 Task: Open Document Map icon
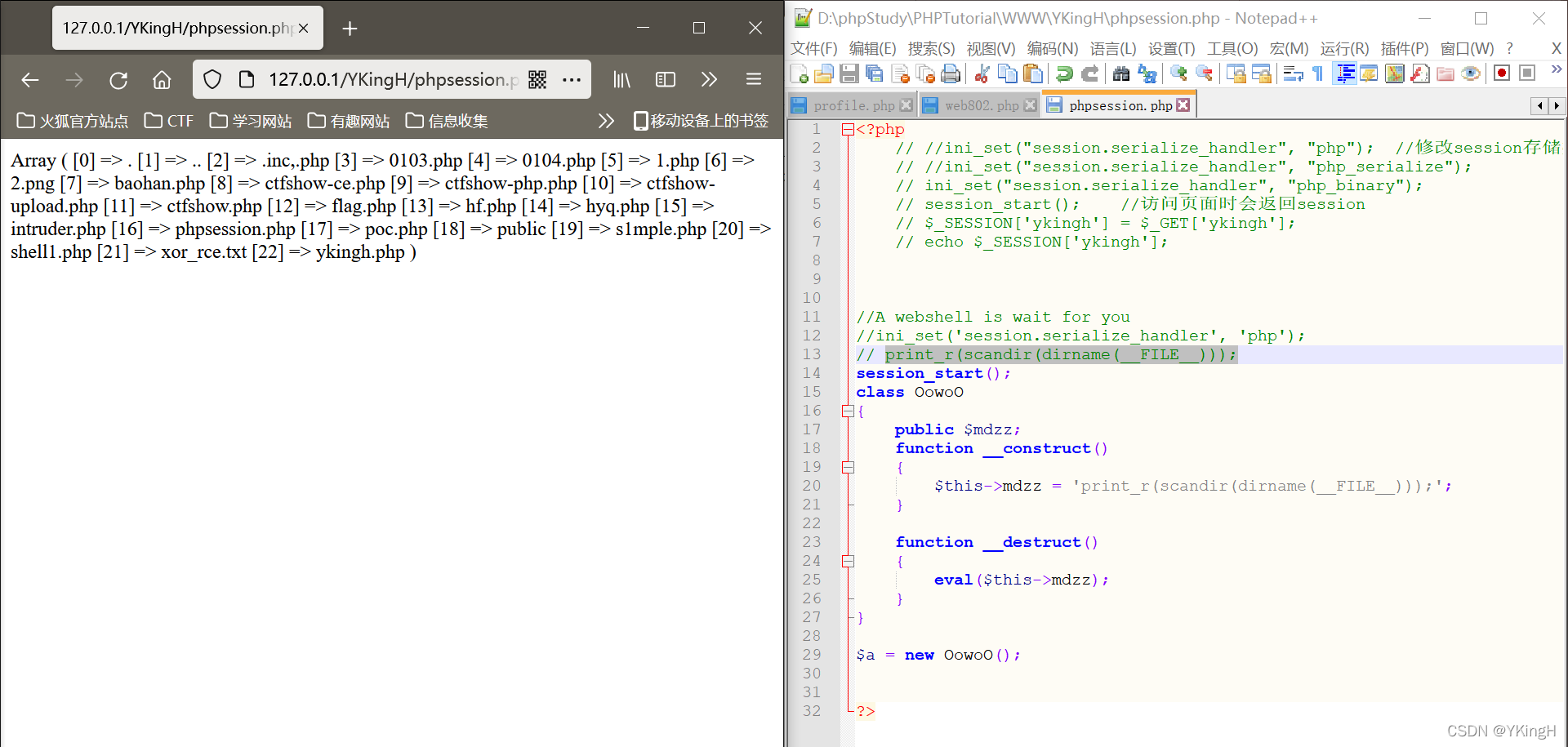(x=1394, y=74)
